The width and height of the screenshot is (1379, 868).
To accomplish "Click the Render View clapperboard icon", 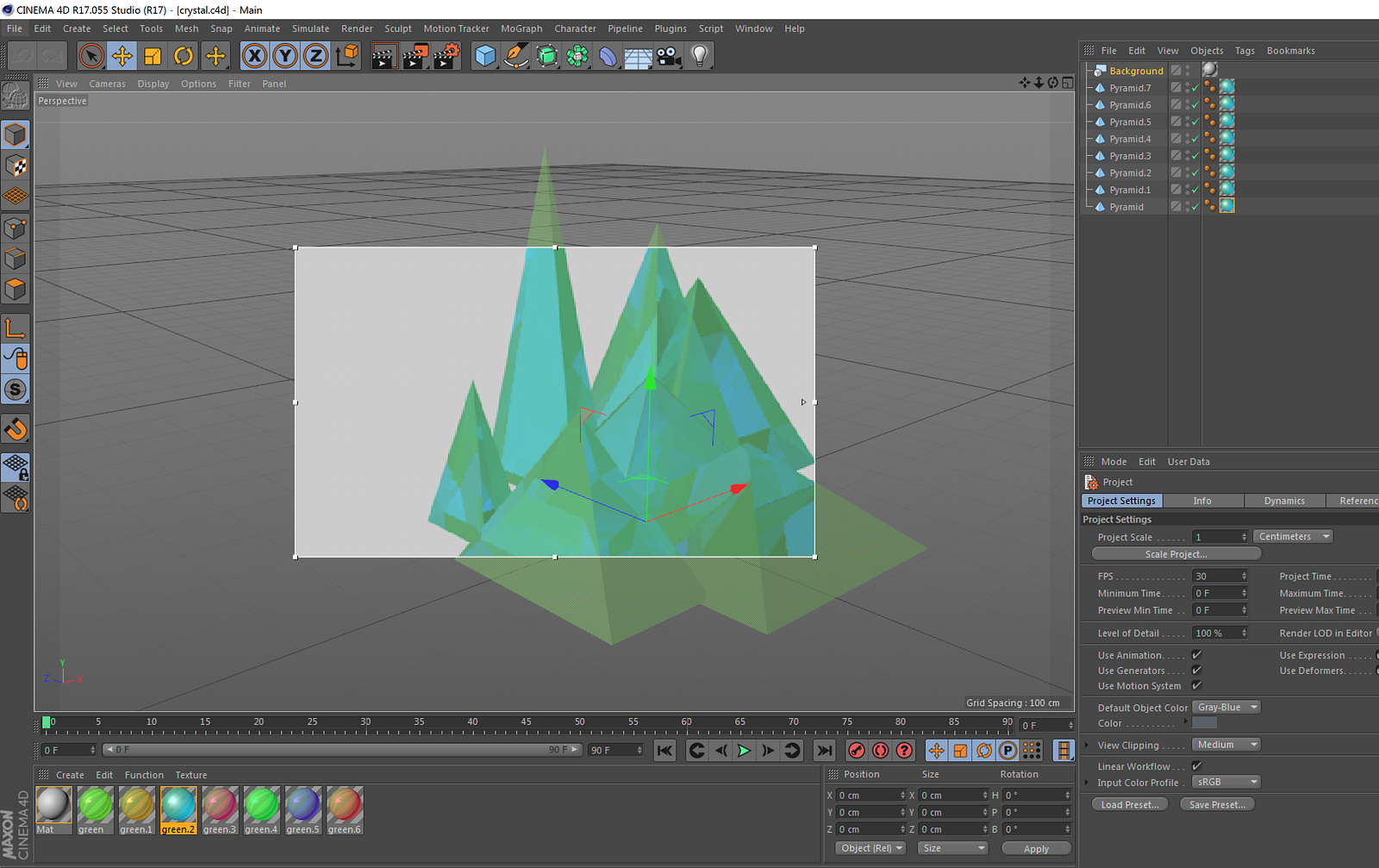I will tap(383, 56).
